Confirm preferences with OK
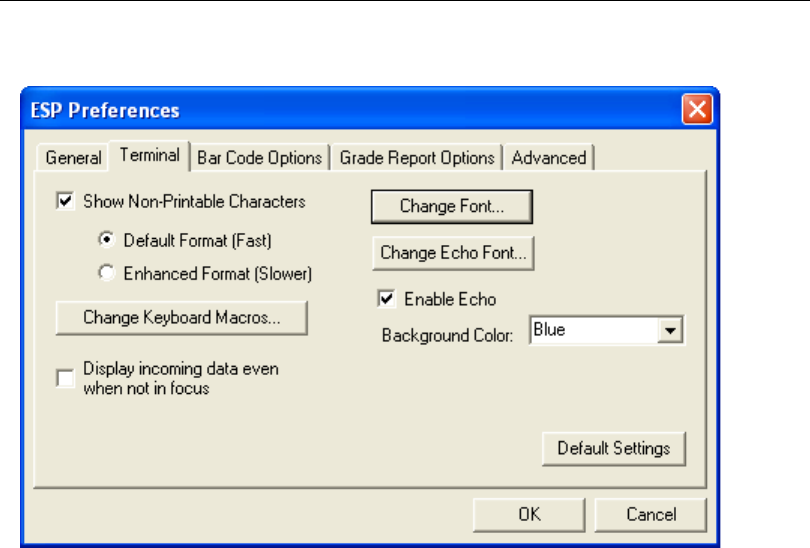Screen dimensions: 810x548 pyautogui.click(x=529, y=515)
